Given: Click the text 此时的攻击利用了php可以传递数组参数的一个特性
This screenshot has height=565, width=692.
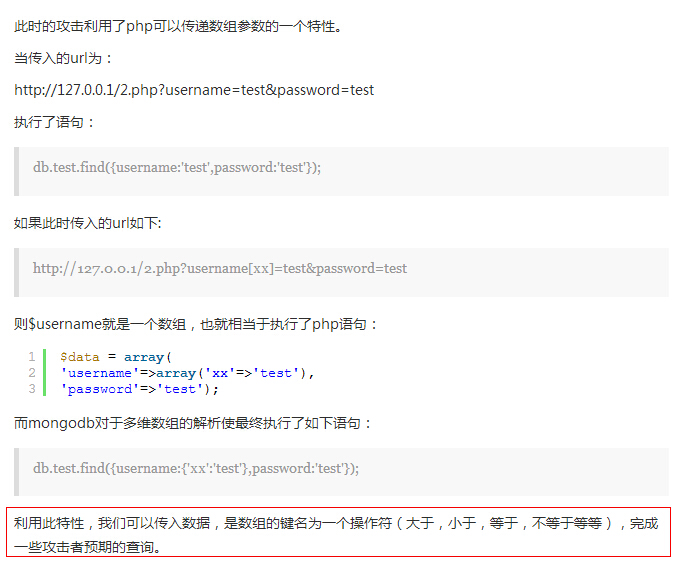Looking at the screenshot, I should point(178,26).
